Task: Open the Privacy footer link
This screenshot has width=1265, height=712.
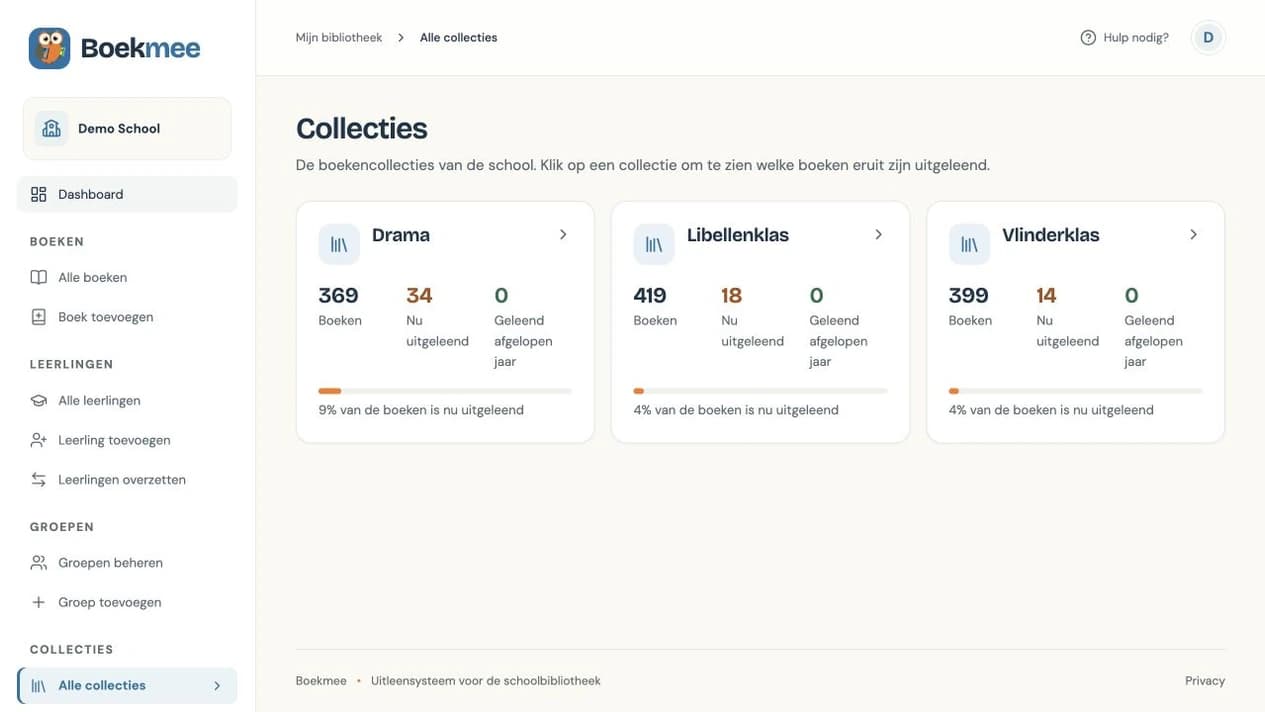Action: (x=1205, y=681)
